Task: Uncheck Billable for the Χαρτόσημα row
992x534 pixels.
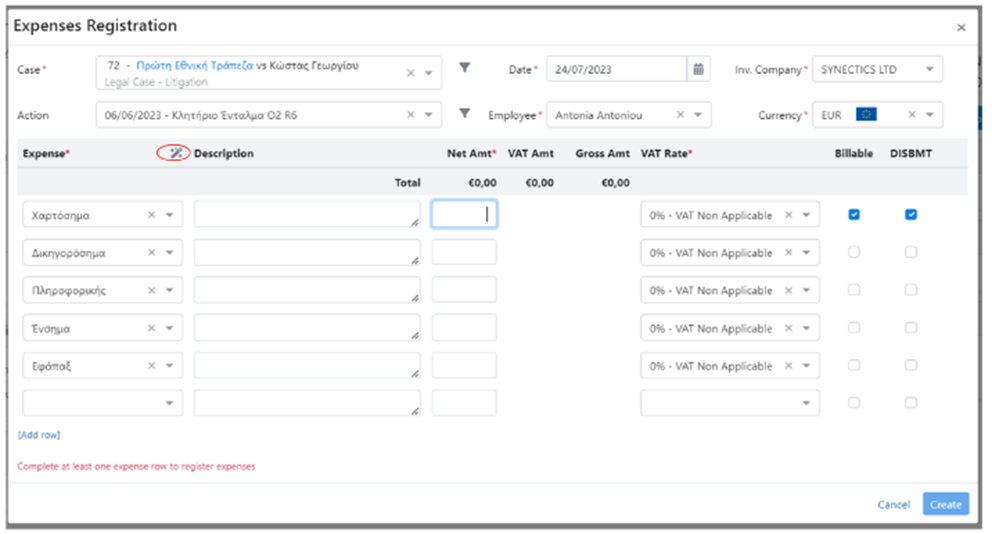Action: click(x=854, y=214)
